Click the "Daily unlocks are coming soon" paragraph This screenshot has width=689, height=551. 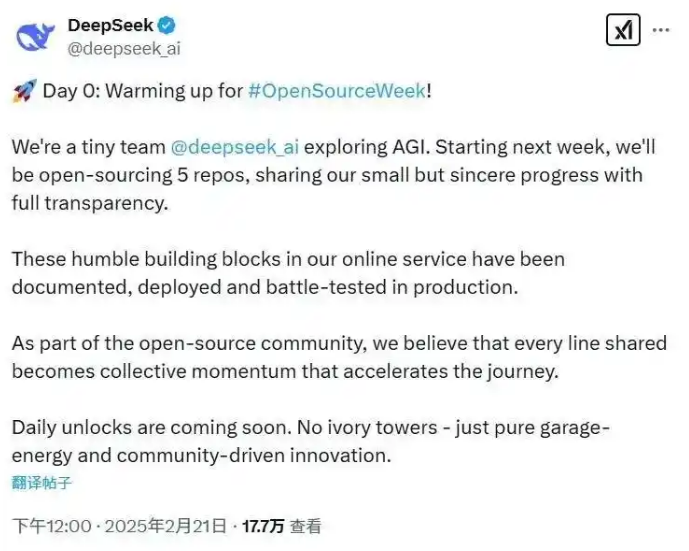click(x=311, y=441)
